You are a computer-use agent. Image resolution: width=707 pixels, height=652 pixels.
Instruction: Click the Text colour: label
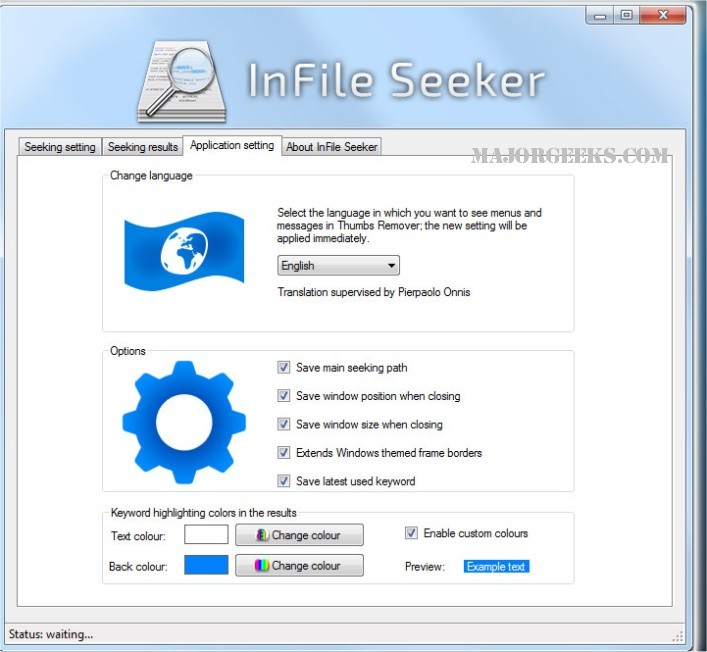138,536
